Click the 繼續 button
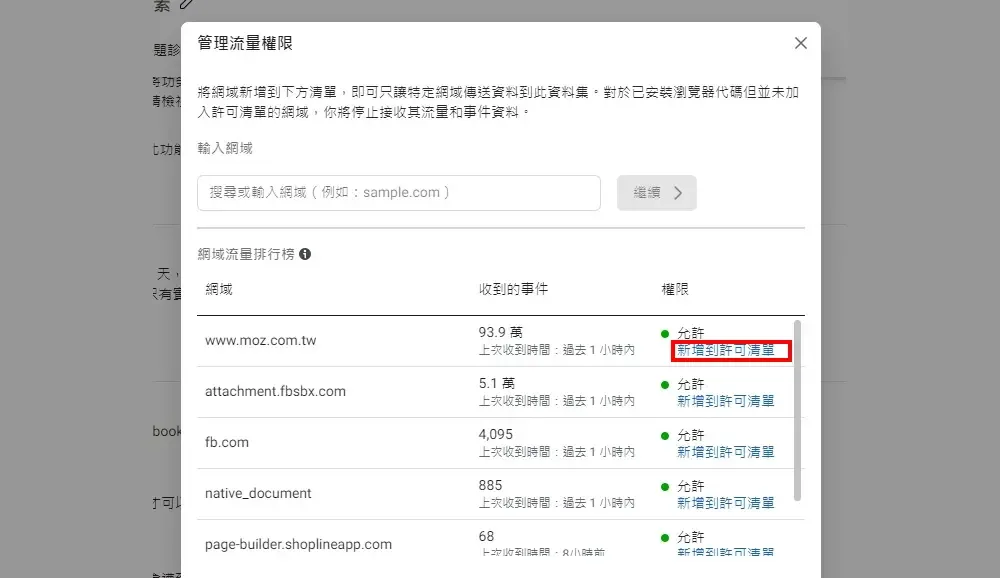Viewport: 1000px width, 578px height. tap(656, 193)
